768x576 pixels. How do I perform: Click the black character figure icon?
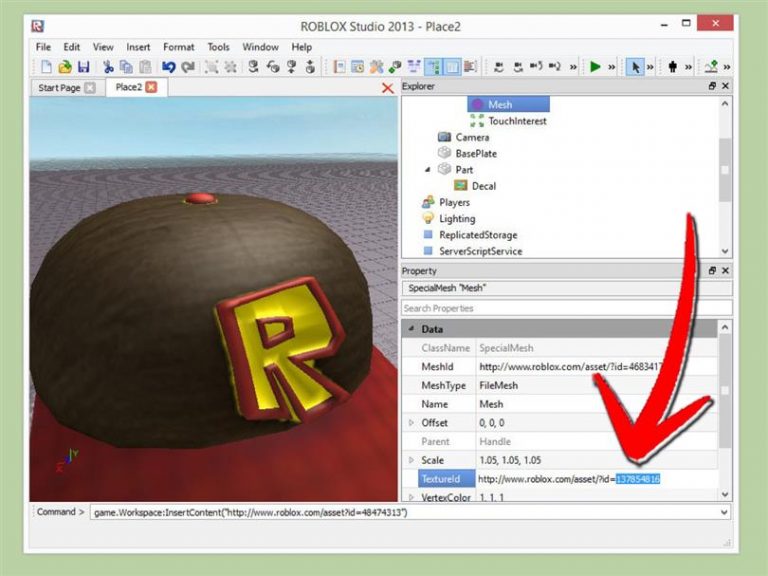coord(673,67)
